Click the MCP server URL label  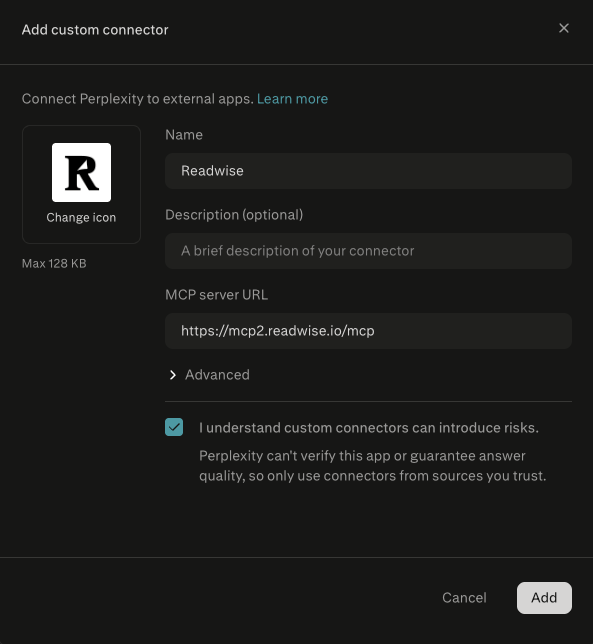[216, 295]
